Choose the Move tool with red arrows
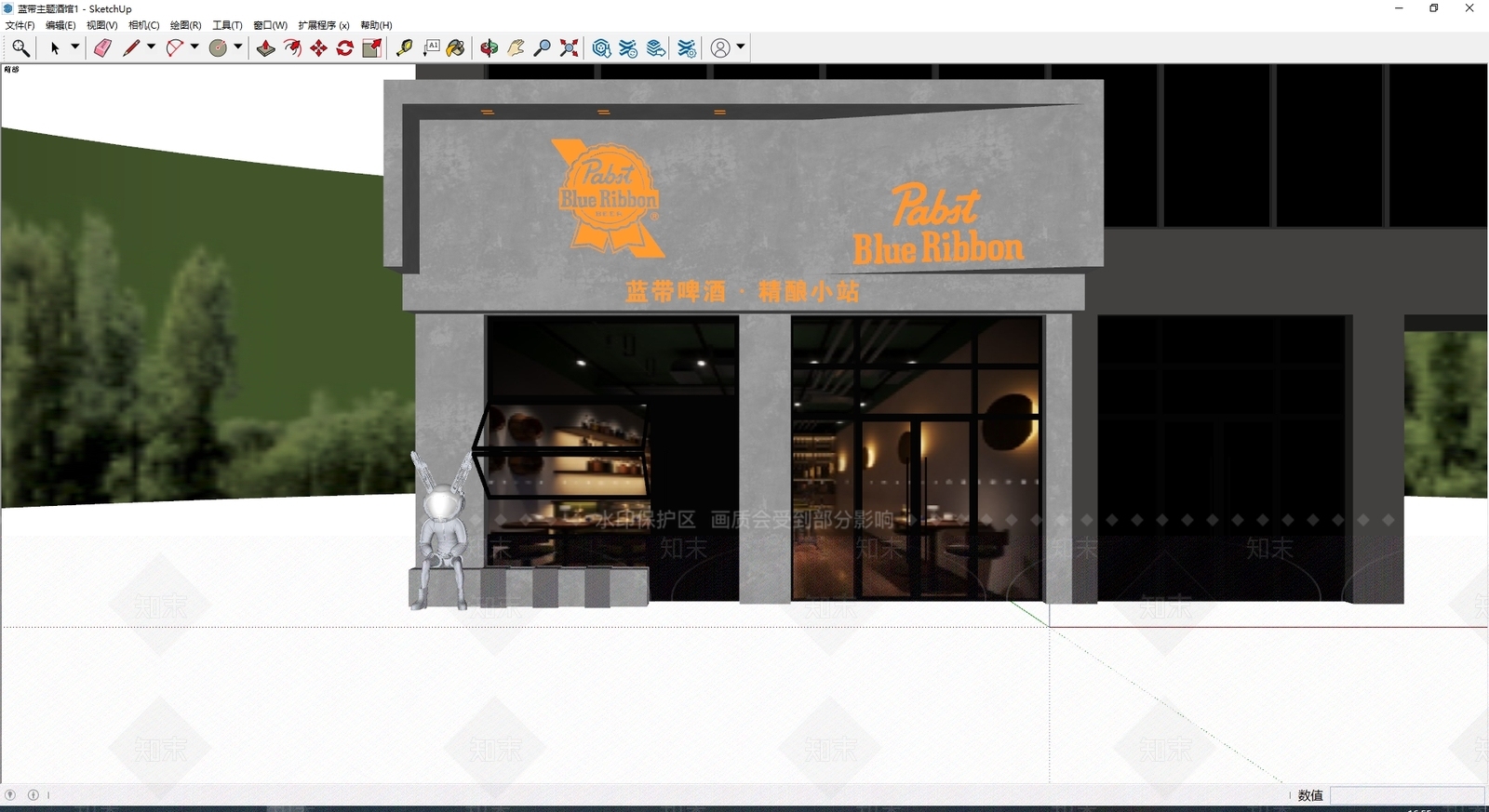Image resolution: width=1489 pixels, height=812 pixels. click(x=318, y=47)
